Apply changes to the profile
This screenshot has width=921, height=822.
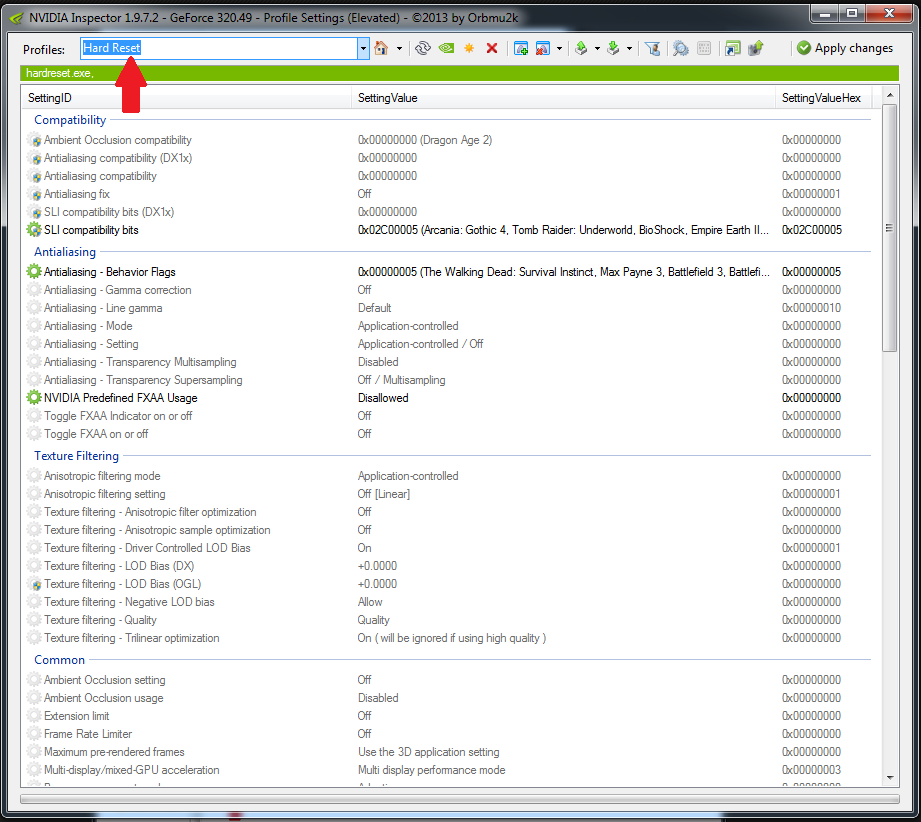[x=845, y=48]
